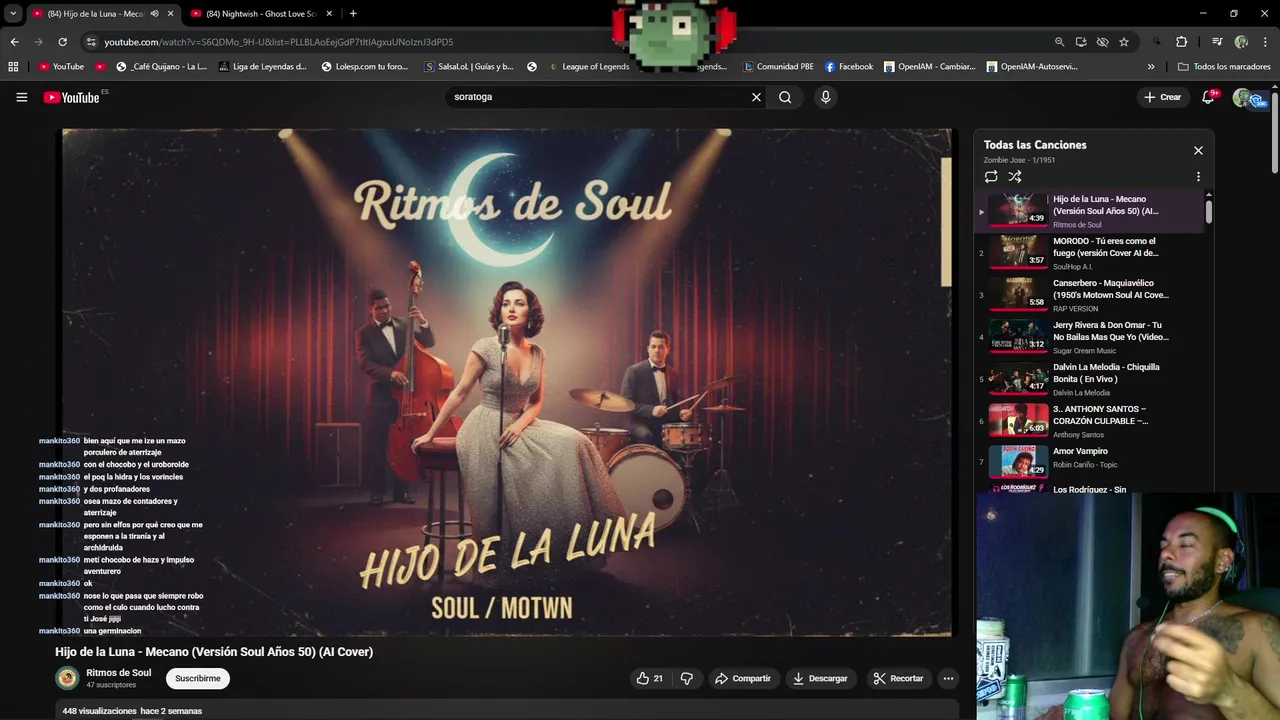1280x720 pixels.
Task: Open more actions menu under the video
Action: click(x=948, y=678)
